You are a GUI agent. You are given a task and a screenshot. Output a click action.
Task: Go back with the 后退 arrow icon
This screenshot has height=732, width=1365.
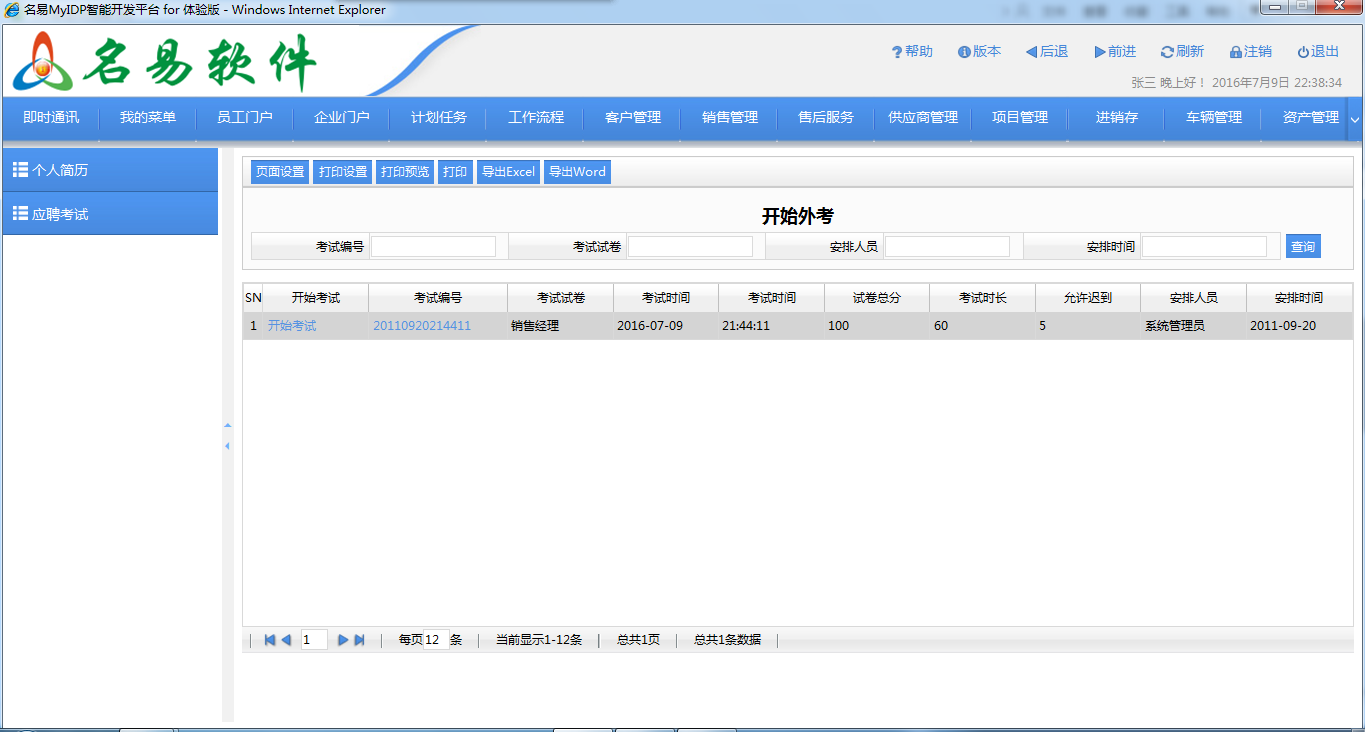point(1031,52)
